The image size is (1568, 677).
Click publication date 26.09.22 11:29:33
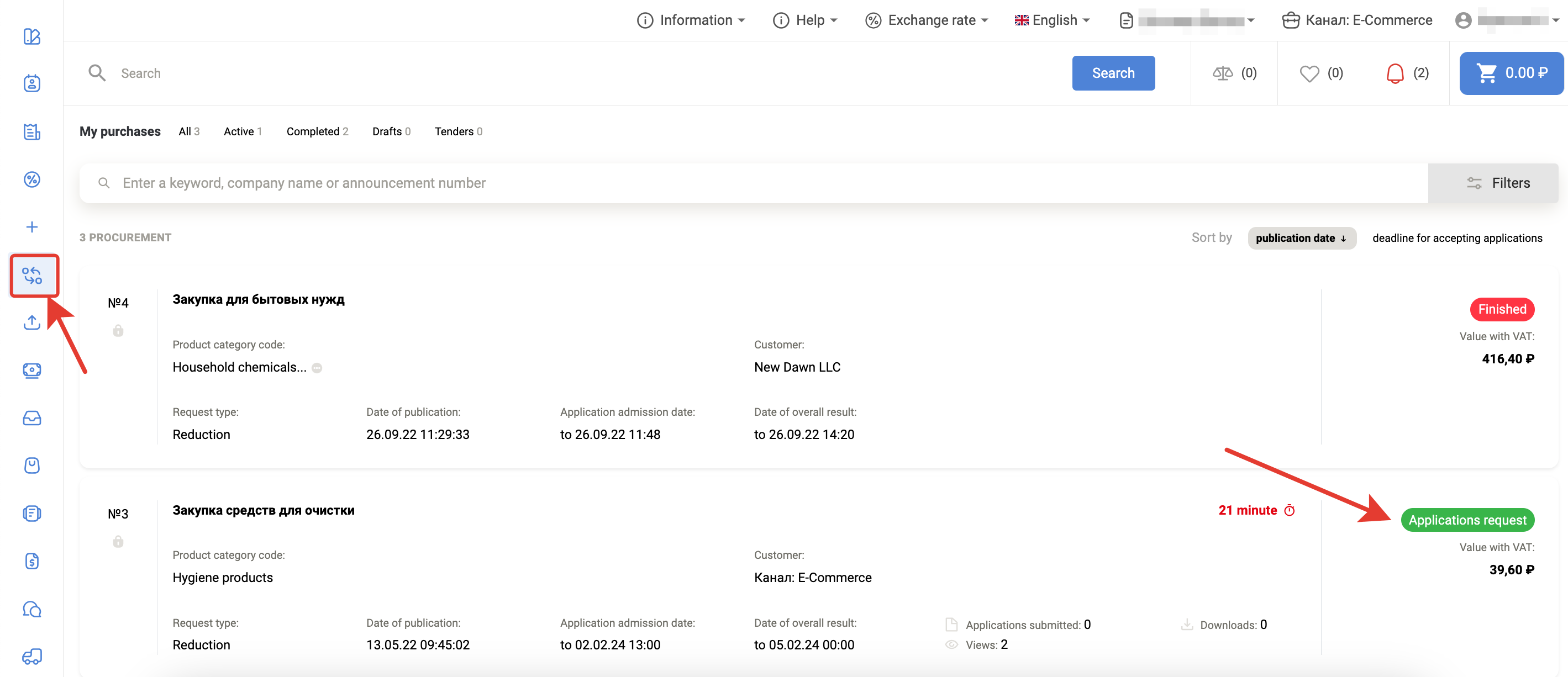(418, 434)
